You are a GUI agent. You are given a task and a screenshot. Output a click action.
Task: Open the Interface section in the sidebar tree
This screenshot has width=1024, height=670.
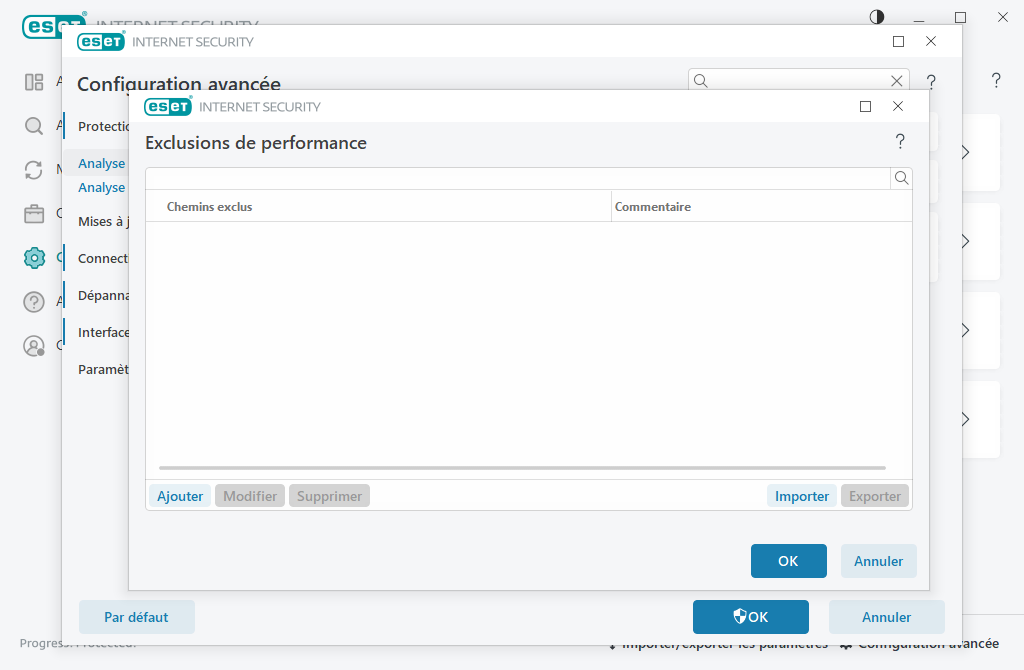103,332
